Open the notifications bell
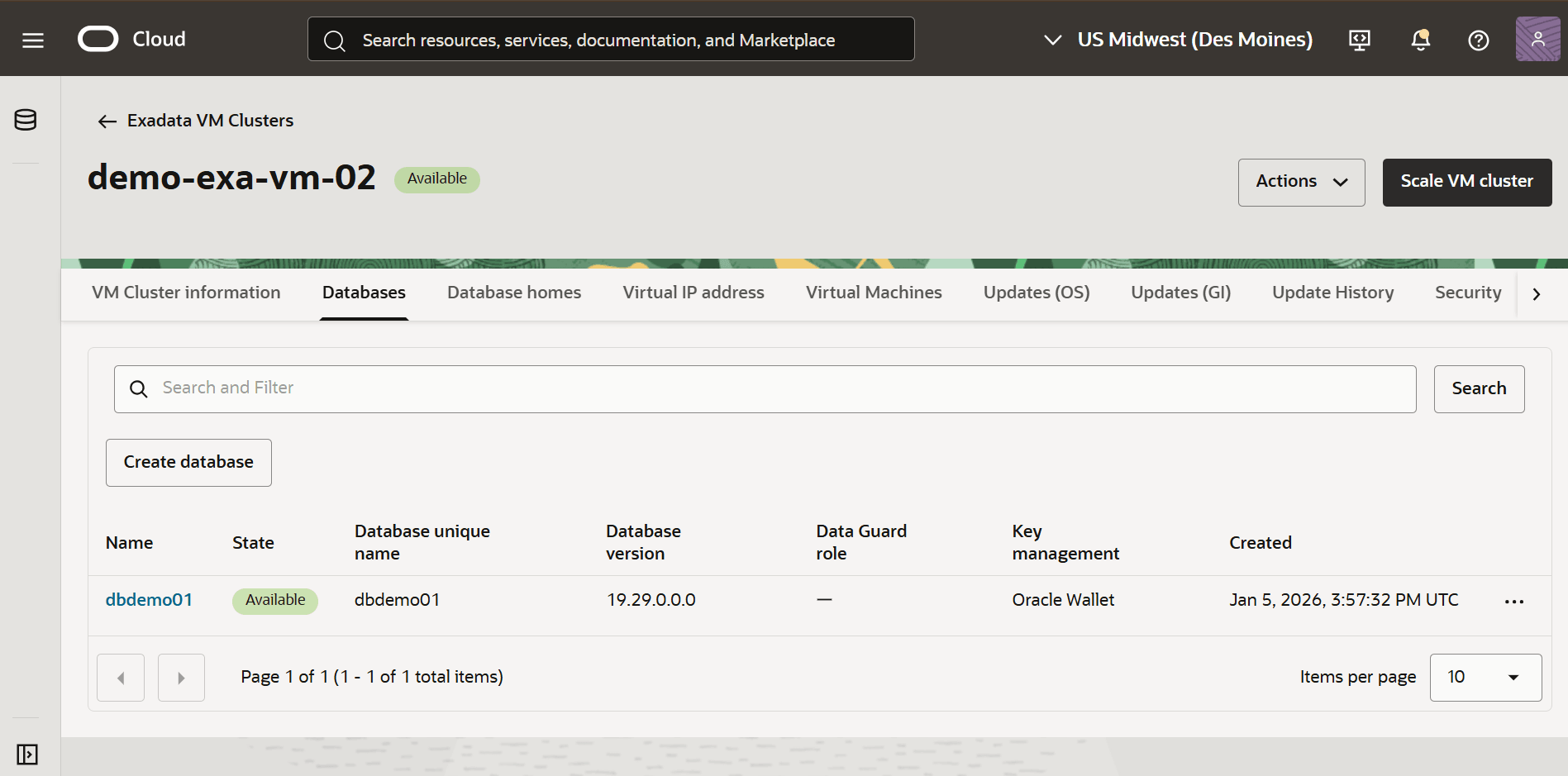This screenshot has height=776, width=1568. click(x=1420, y=40)
